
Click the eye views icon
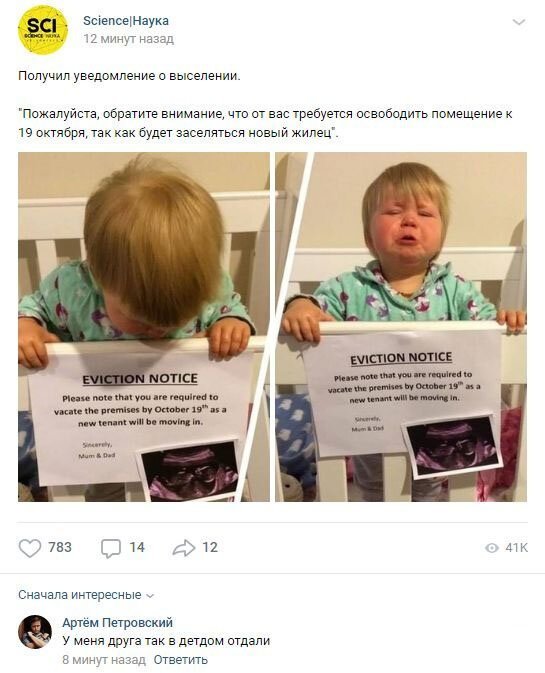[492, 548]
